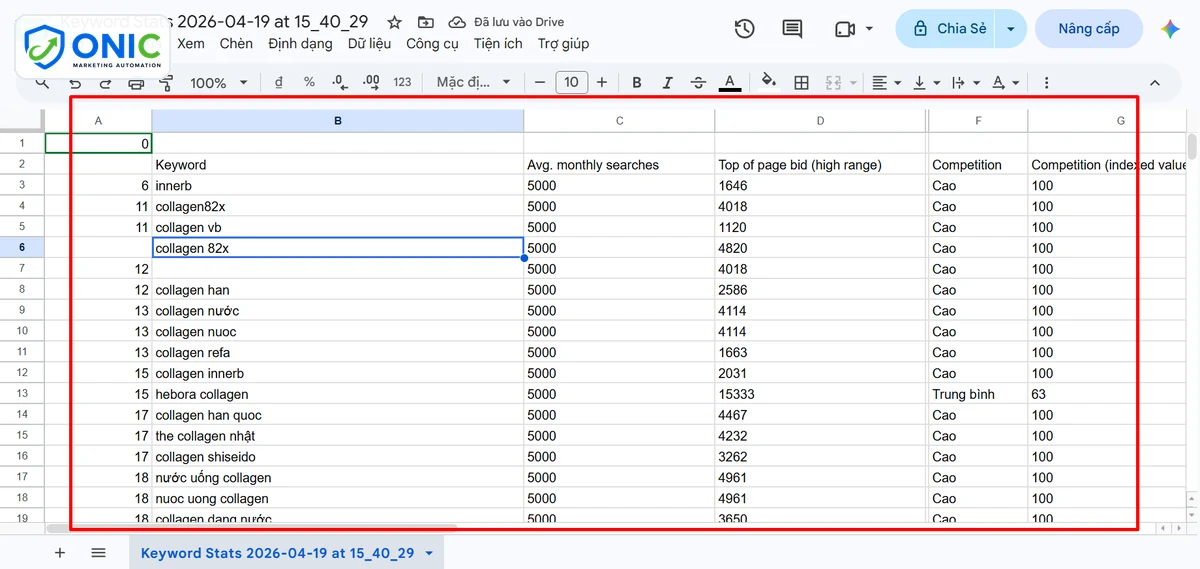Open the Tiện ích menu
Image resolution: width=1200 pixels, height=569 pixels.
pyautogui.click(x=498, y=44)
